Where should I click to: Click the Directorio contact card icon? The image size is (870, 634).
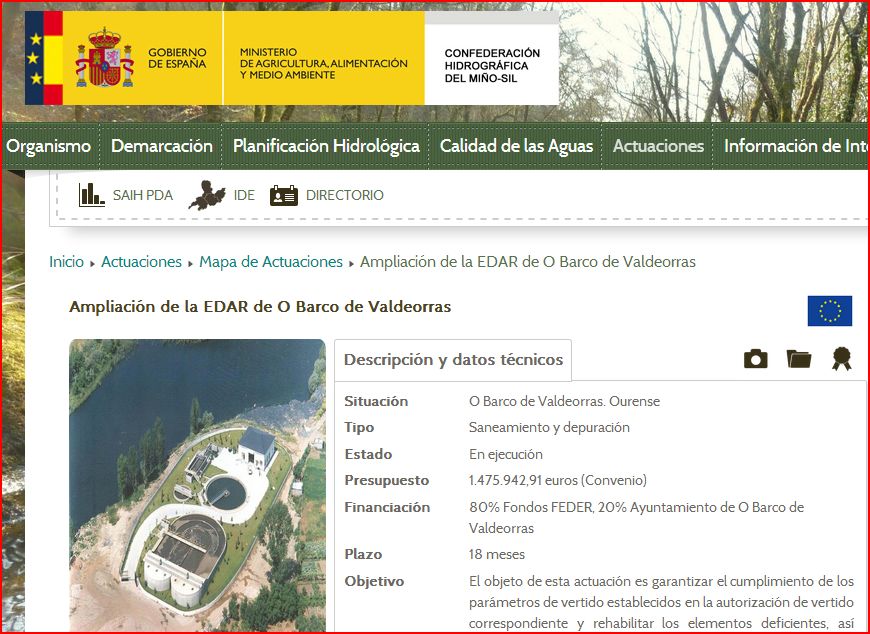pos(284,195)
